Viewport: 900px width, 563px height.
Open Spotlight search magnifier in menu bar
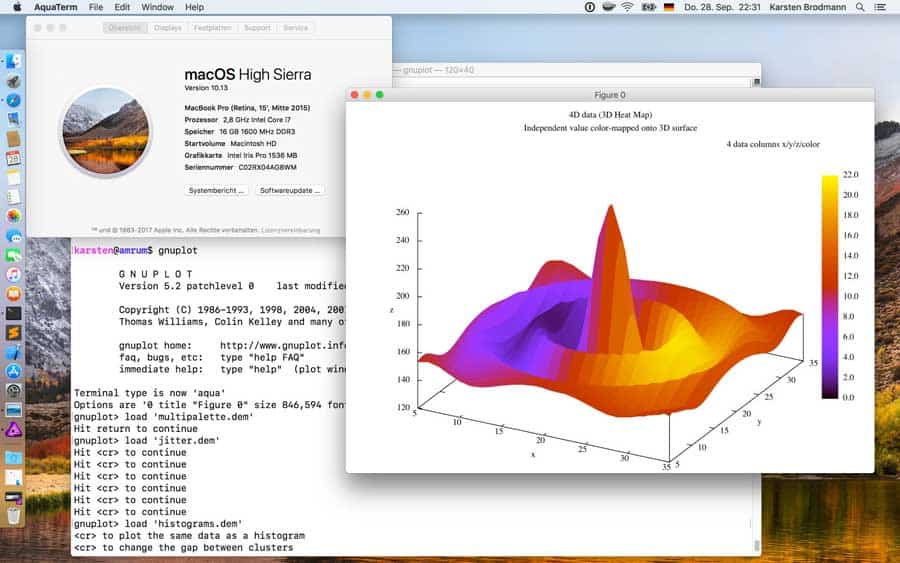click(860, 7)
